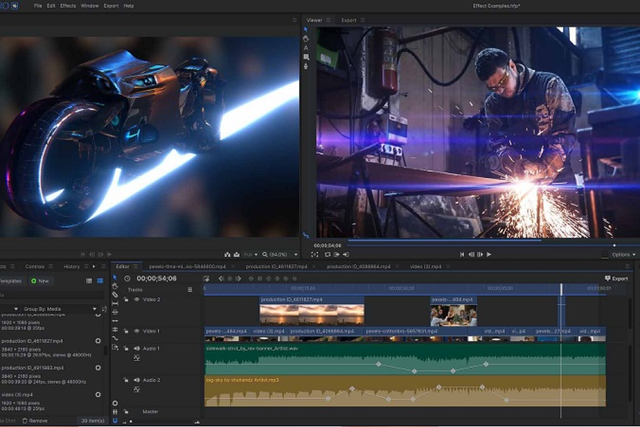Click the audio mixer icon near Master
This screenshot has height=427, width=640.
[x=115, y=412]
